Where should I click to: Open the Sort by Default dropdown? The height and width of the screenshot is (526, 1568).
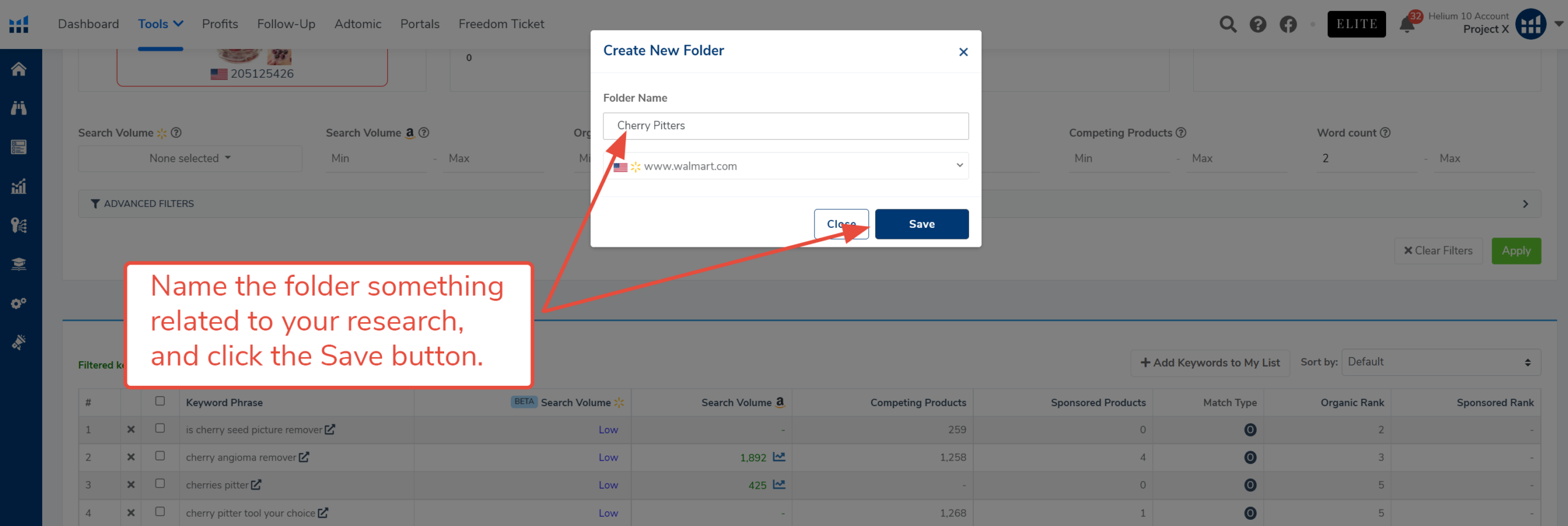pos(1440,363)
